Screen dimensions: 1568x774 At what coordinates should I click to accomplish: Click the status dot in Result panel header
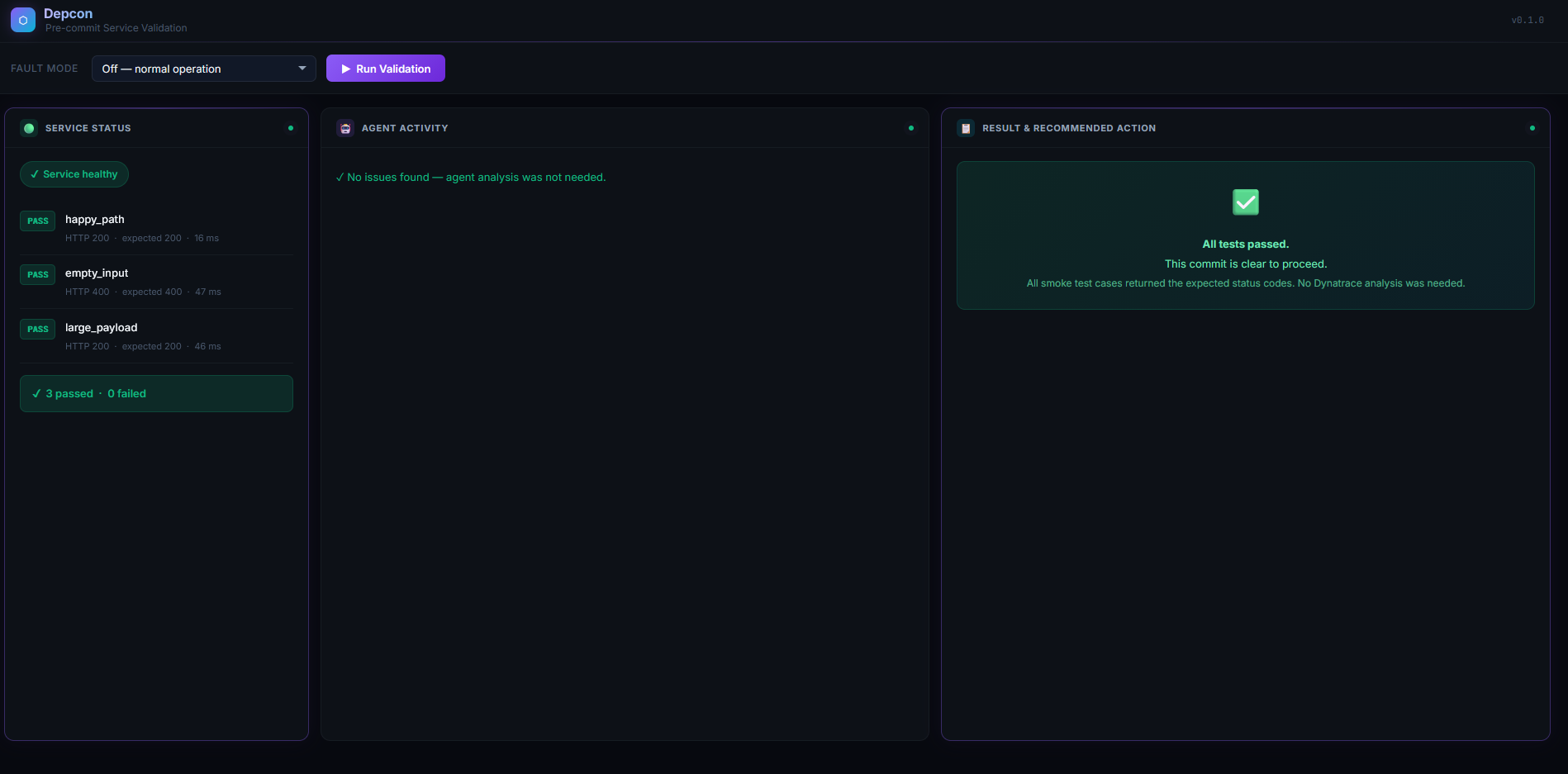pos(1532,128)
